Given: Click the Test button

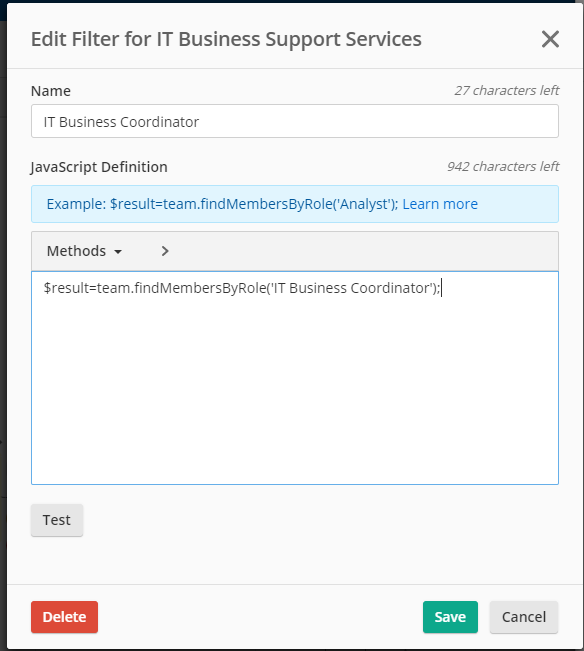Looking at the screenshot, I should (57, 520).
